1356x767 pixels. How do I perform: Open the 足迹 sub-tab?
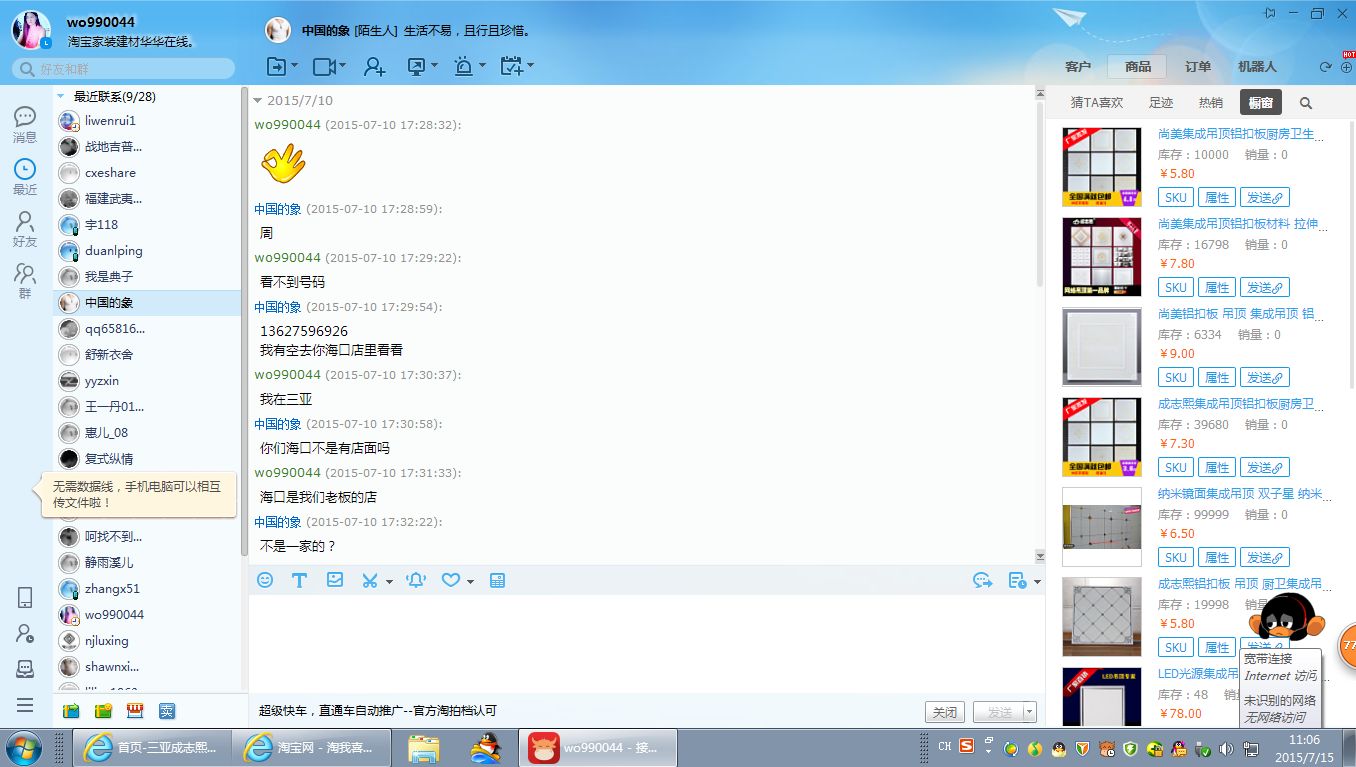coord(1161,103)
